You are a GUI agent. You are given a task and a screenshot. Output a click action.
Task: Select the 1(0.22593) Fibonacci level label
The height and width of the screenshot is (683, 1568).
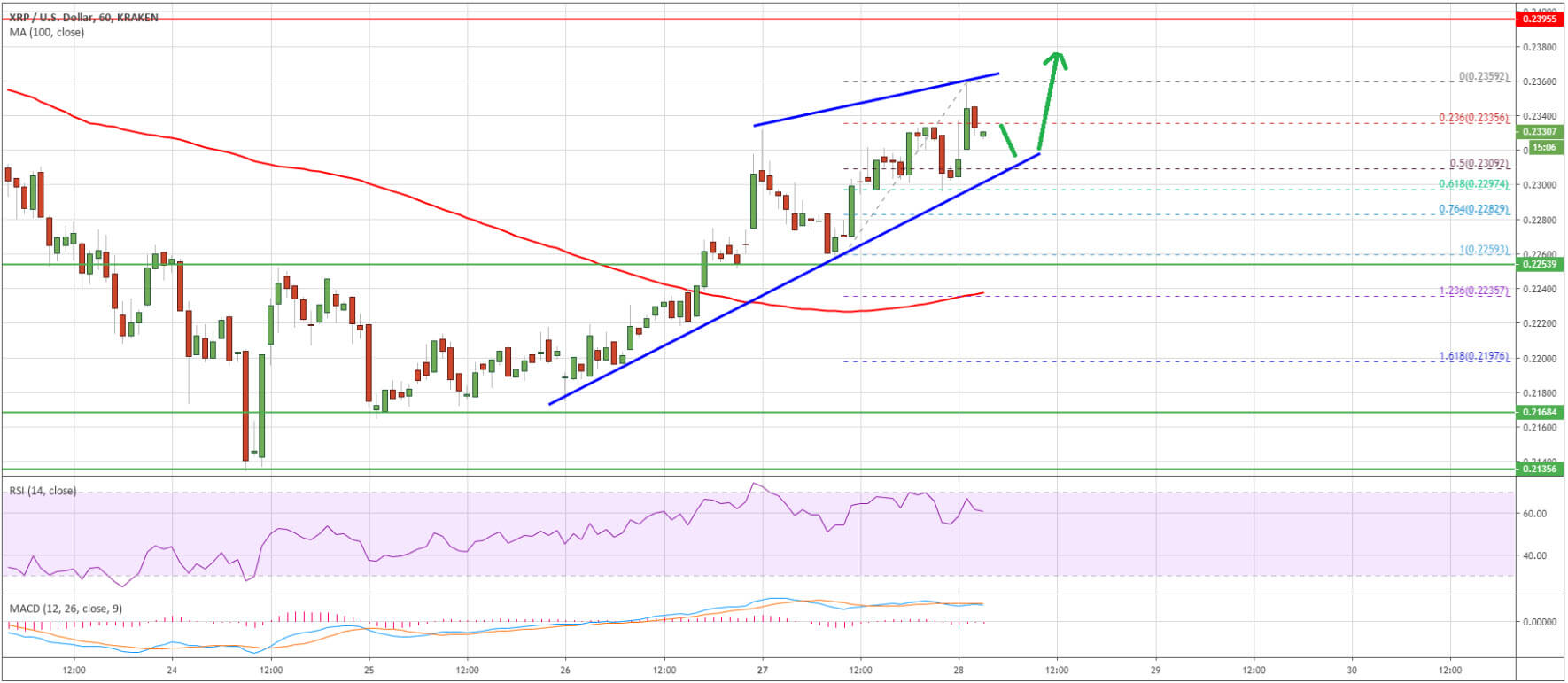tap(1484, 250)
